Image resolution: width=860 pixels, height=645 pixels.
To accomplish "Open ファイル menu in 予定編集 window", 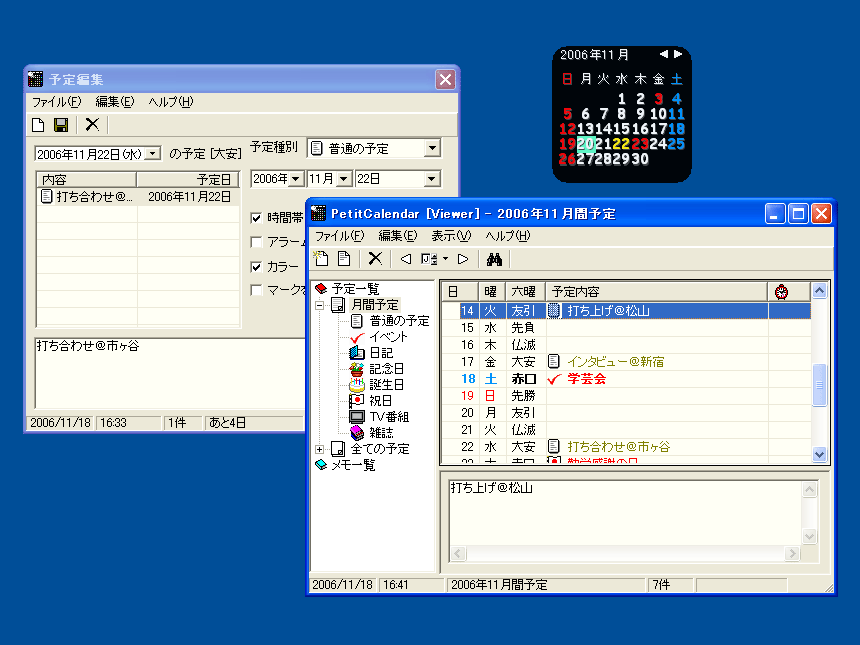I will (56, 102).
